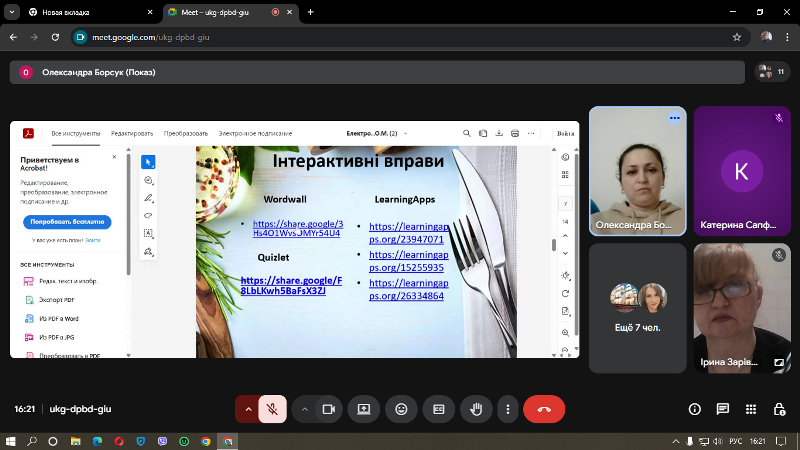Viewport: 800px width, 450px height.
Task: Show meeting details info
Action: [694, 409]
